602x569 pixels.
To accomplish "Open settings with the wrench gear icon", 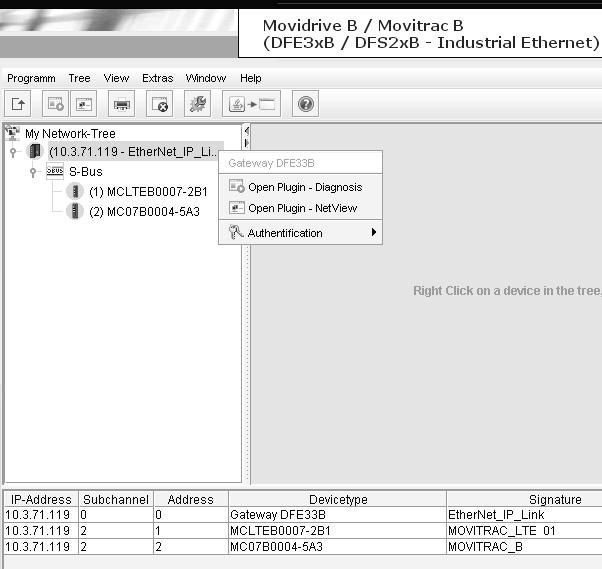I will pos(197,104).
